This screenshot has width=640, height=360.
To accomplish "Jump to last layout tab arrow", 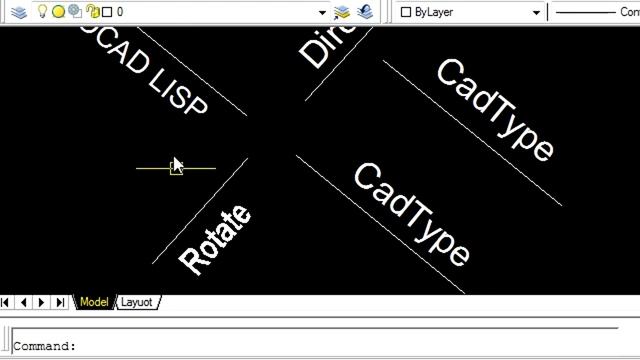I will [x=60, y=302].
